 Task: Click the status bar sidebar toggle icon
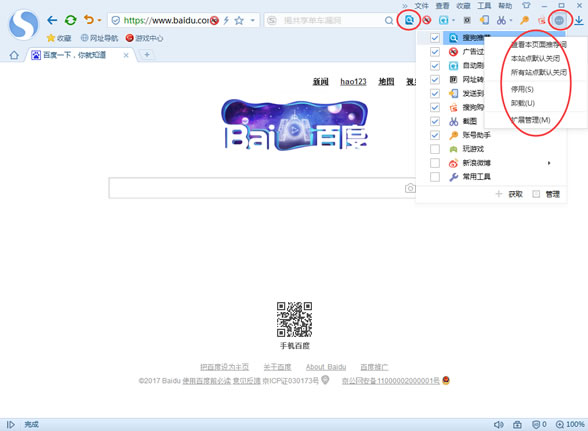(10, 424)
